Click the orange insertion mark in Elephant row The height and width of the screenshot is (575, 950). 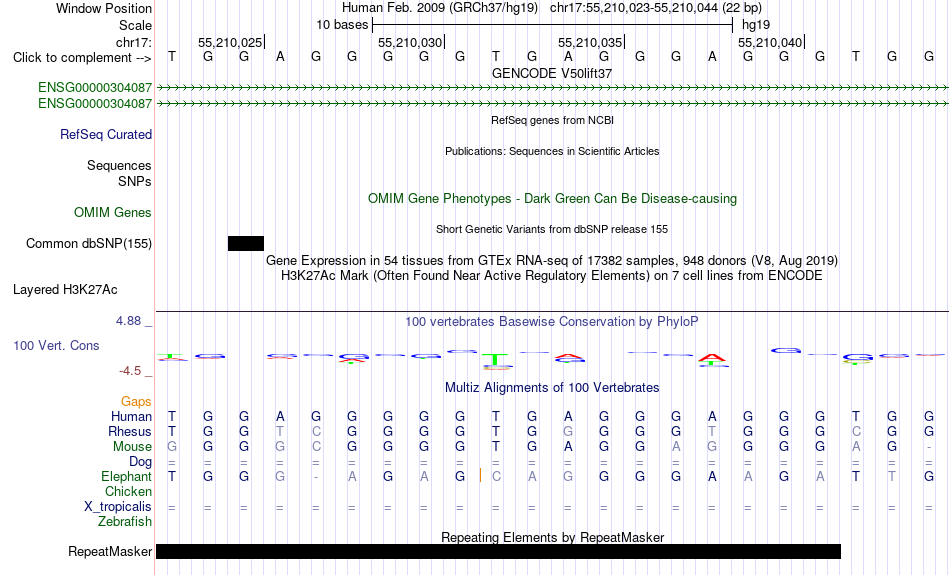pyautogui.click(x=480, y=475)
